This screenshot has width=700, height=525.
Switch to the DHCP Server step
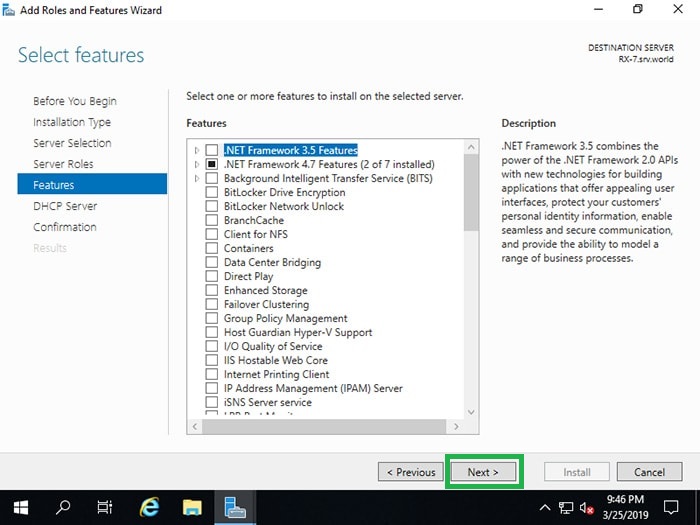[x=65, y=206]
